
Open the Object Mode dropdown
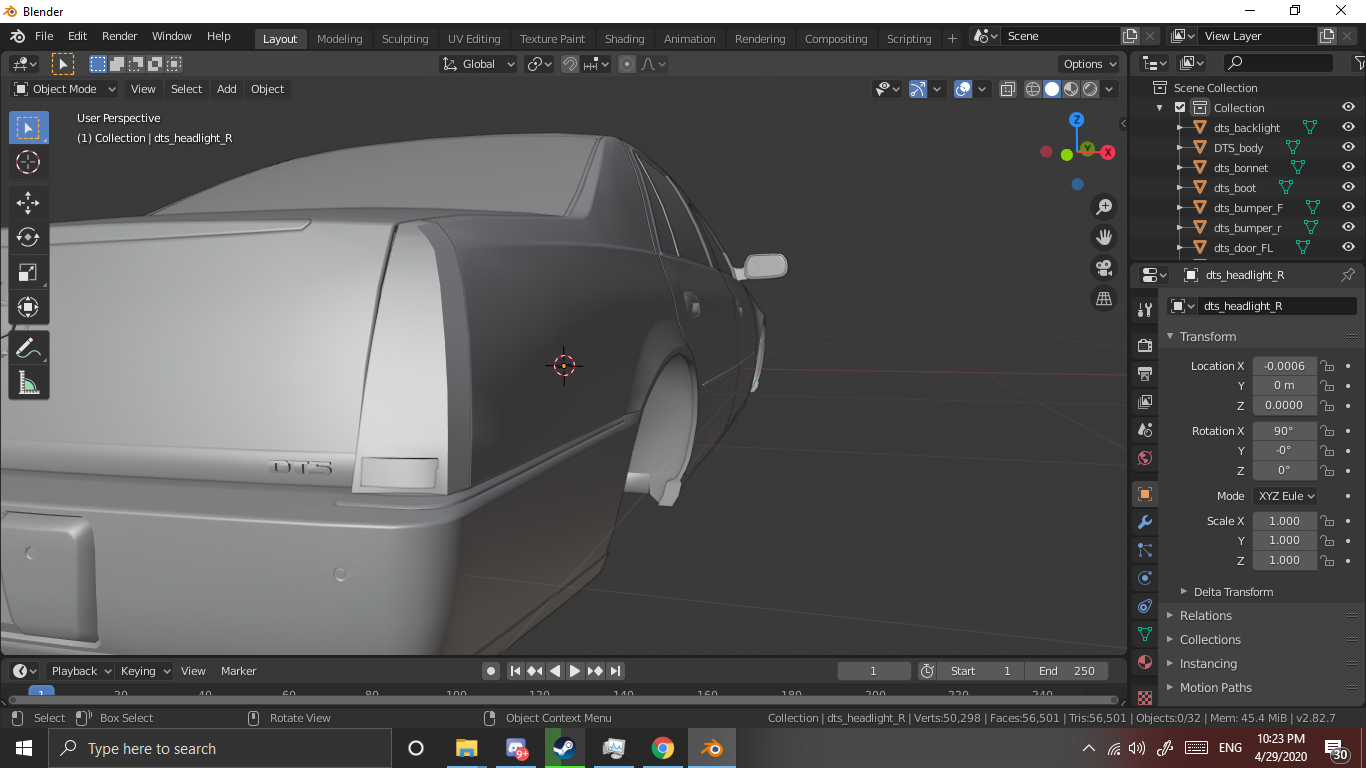point(65,89)
